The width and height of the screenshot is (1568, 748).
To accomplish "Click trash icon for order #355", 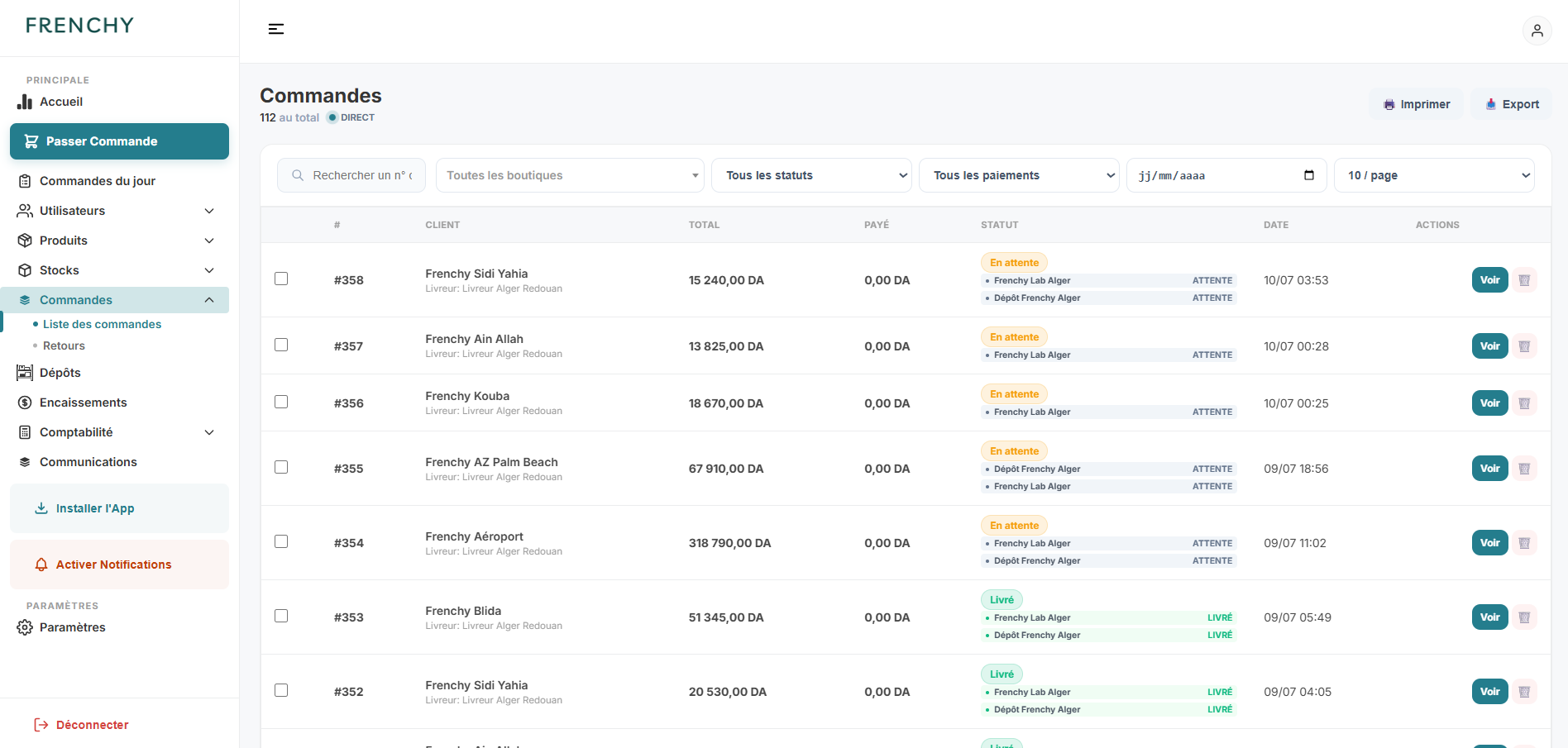I will coord(1524,469).
